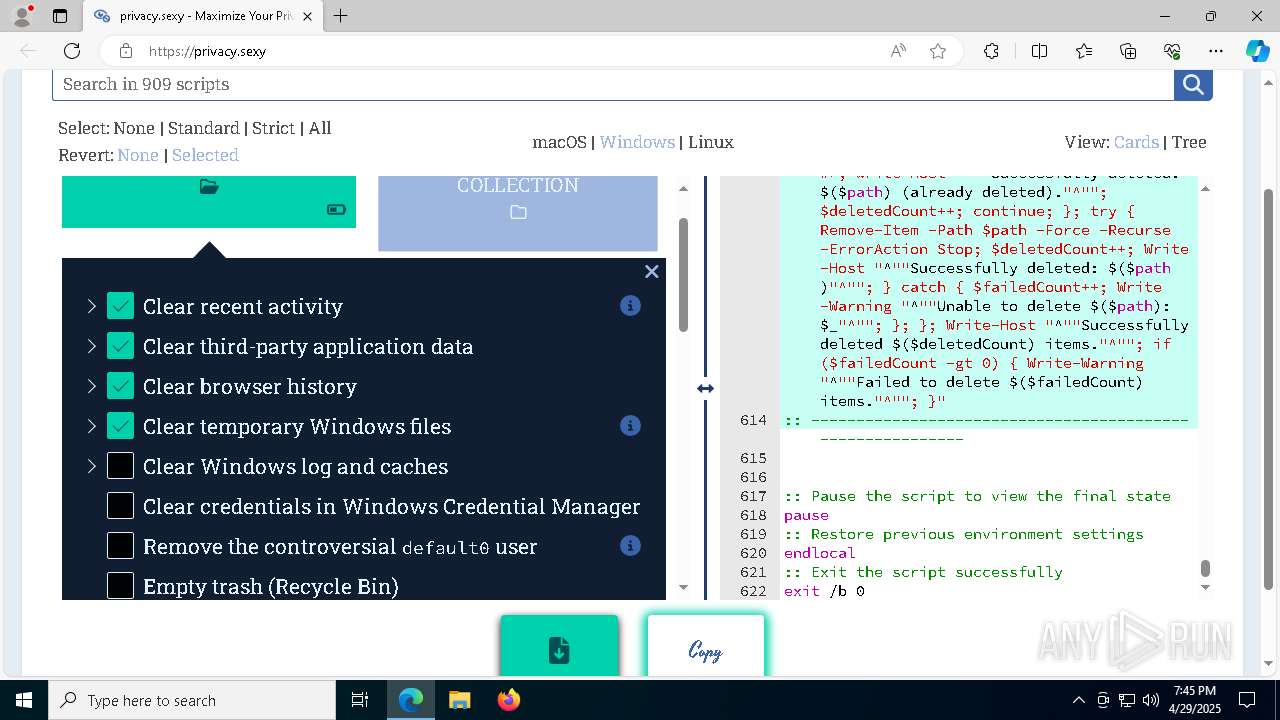Open a new browser tab

point(340,16)
